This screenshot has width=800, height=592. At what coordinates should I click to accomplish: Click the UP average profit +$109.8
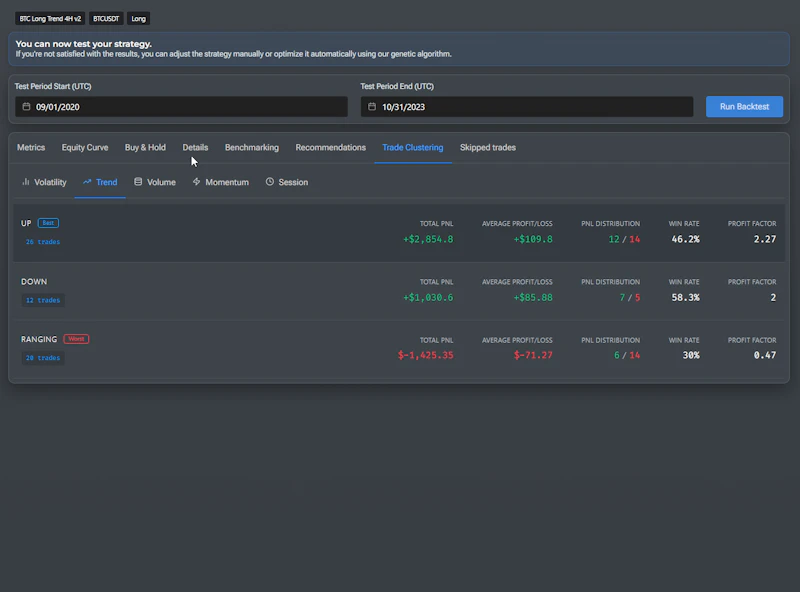(x=533, y=239)
